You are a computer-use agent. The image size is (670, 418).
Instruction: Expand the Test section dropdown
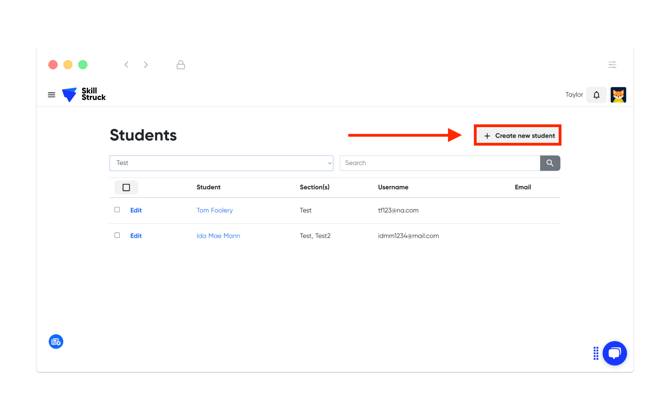pos(221,163)
